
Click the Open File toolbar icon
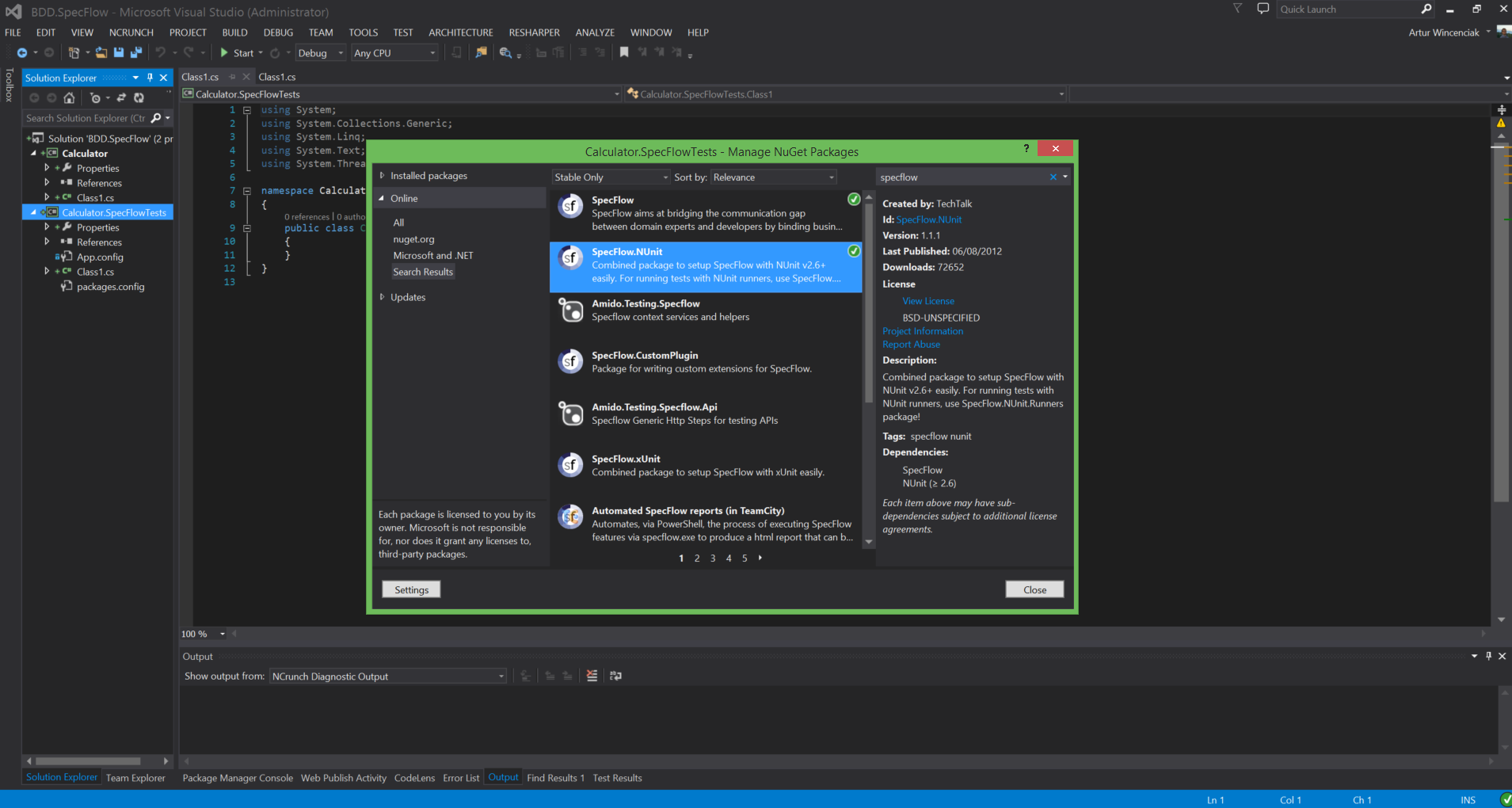click(101, 53)
